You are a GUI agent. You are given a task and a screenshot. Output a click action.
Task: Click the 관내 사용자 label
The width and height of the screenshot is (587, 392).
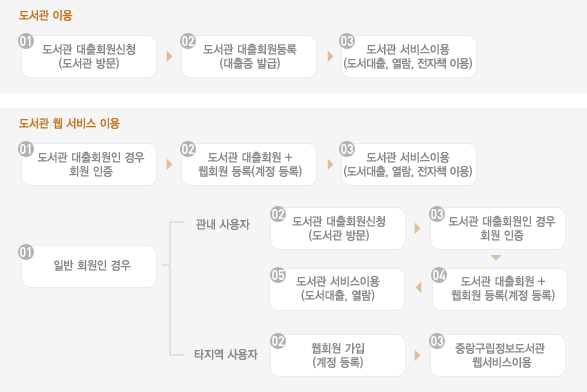(x=223, y=224)
